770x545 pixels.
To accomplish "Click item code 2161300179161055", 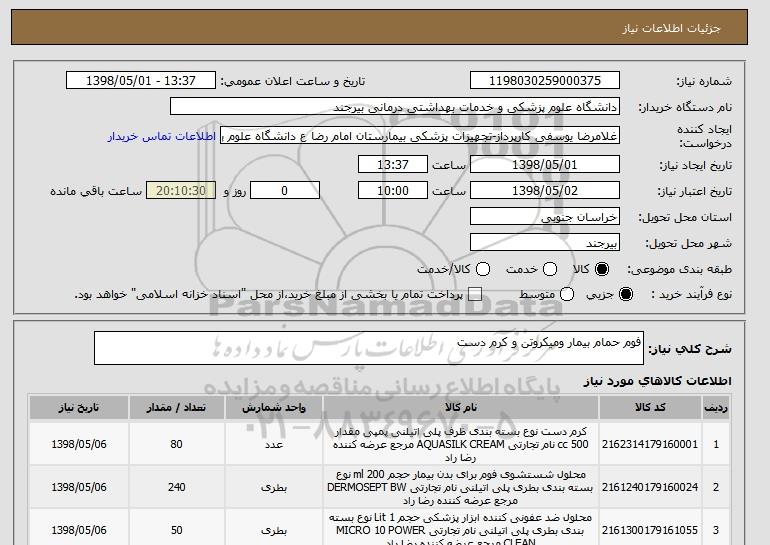I will coord(650,530).
